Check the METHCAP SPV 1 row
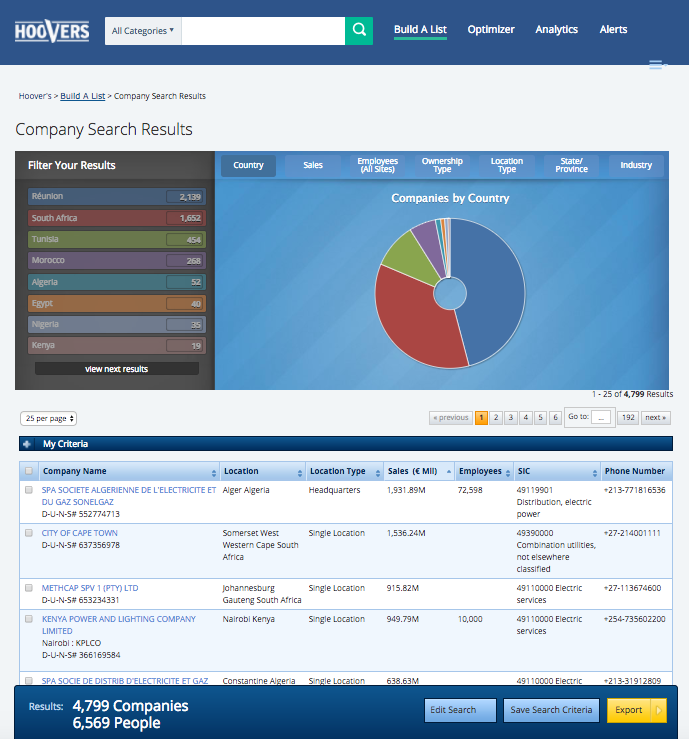689x739 pixels. [29, 588]
